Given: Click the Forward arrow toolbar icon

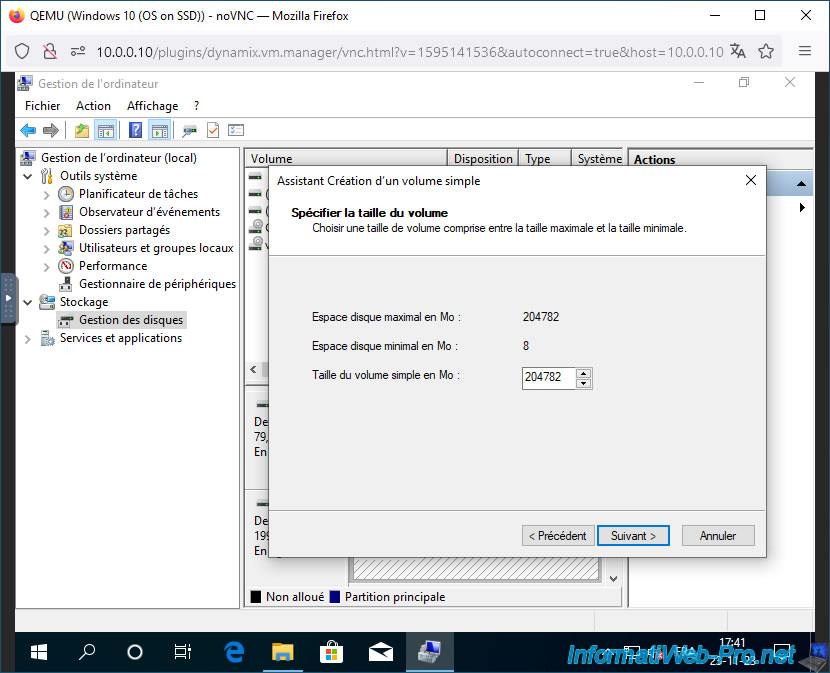Looking at the screenshot, I should click(51, 130).
